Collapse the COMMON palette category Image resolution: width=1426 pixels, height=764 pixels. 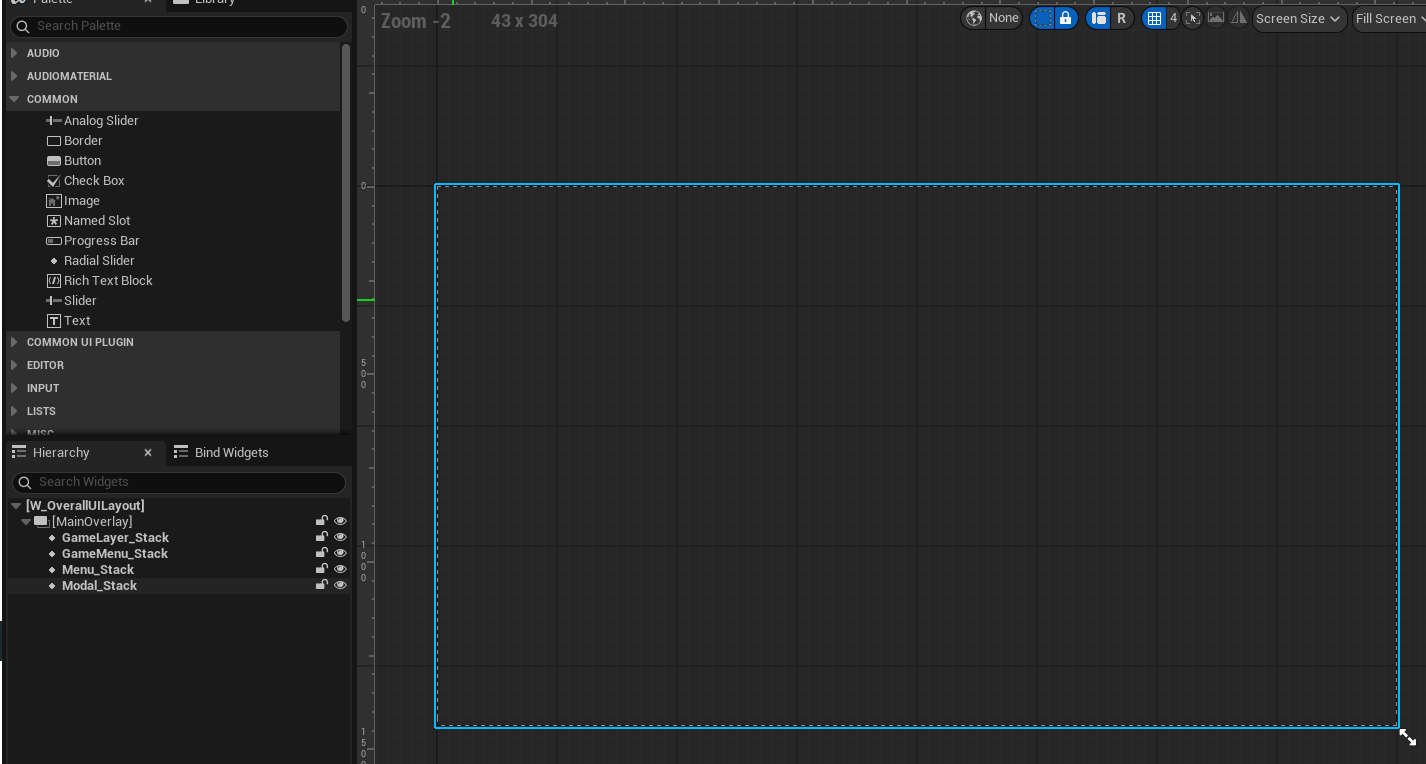coord(14,99)
